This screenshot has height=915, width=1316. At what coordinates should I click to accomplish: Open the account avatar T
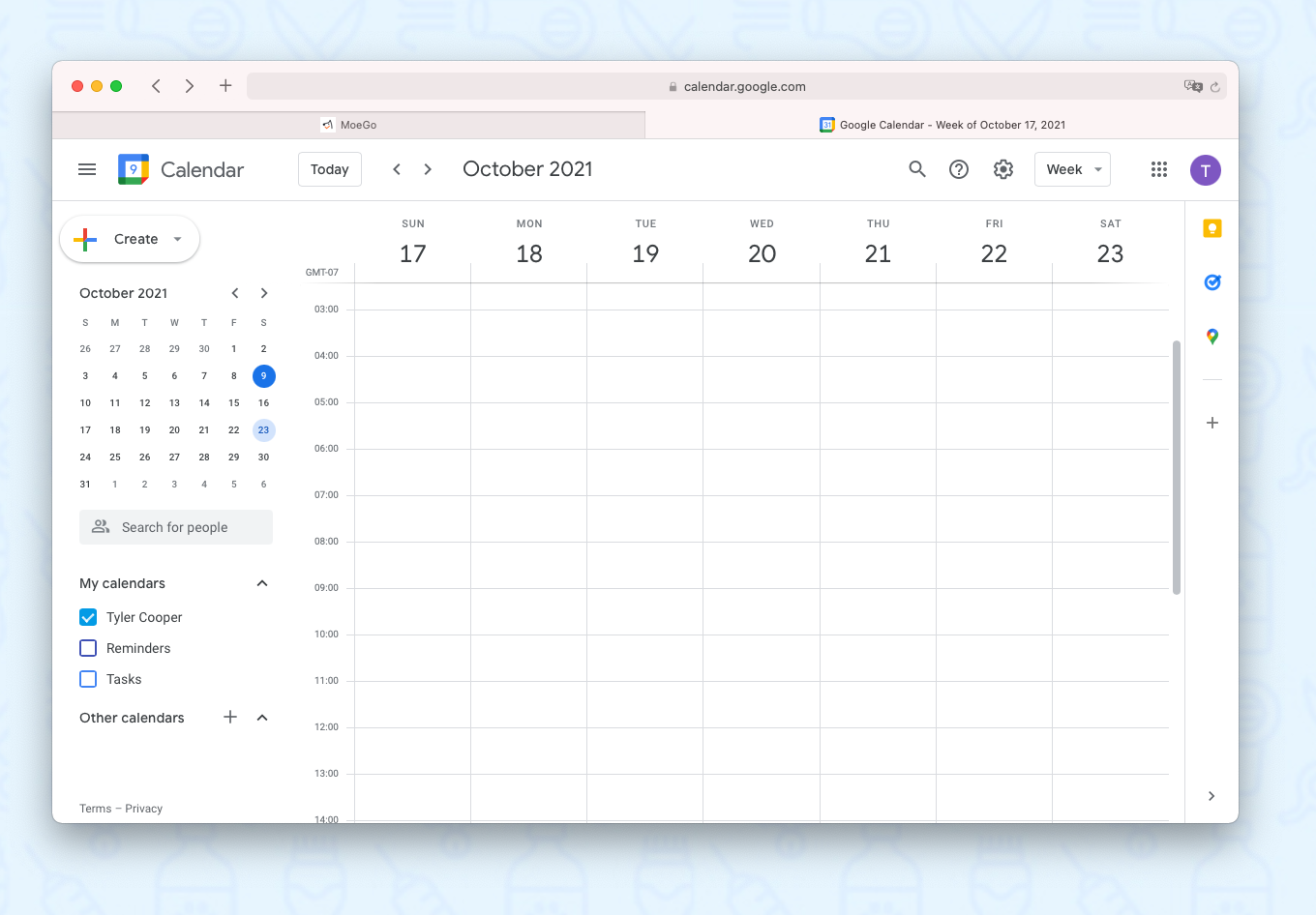pos(1206,169)
